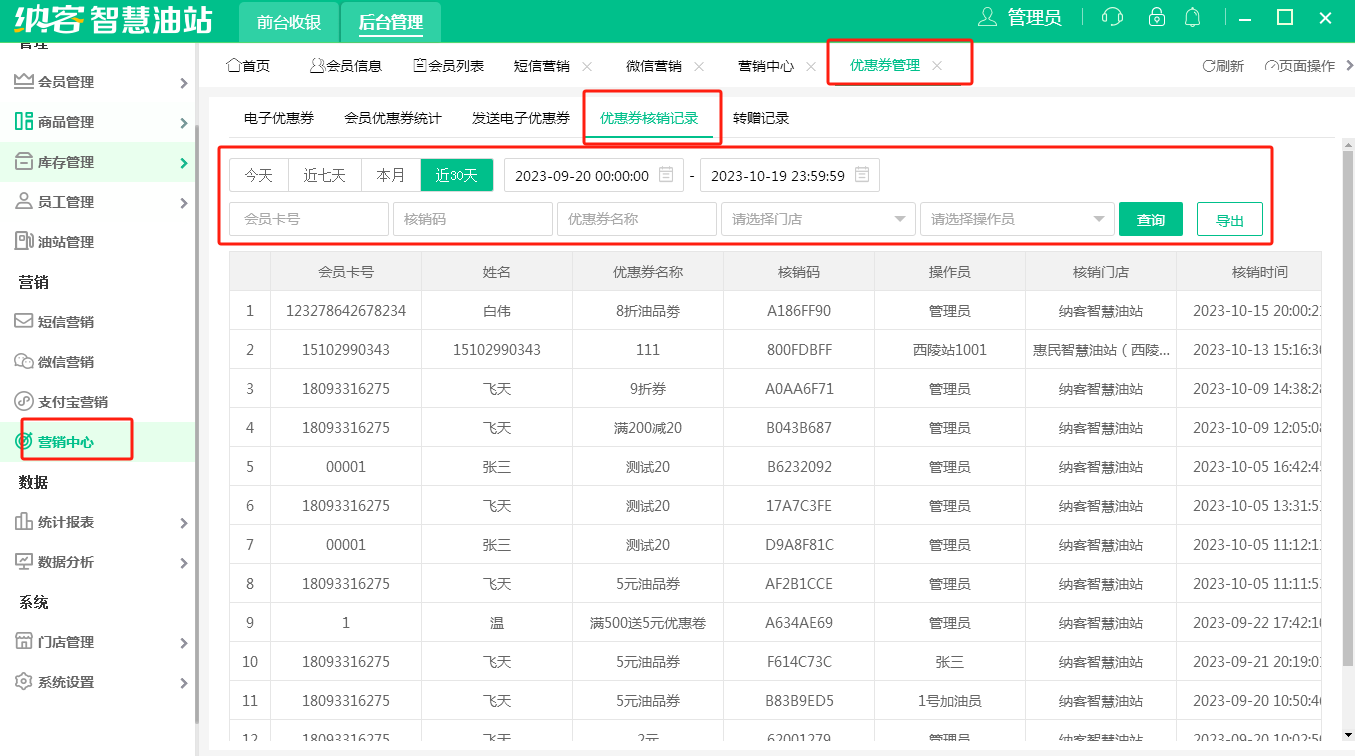Switch to the 前台收银 top tab

click(x=288, y=22)
